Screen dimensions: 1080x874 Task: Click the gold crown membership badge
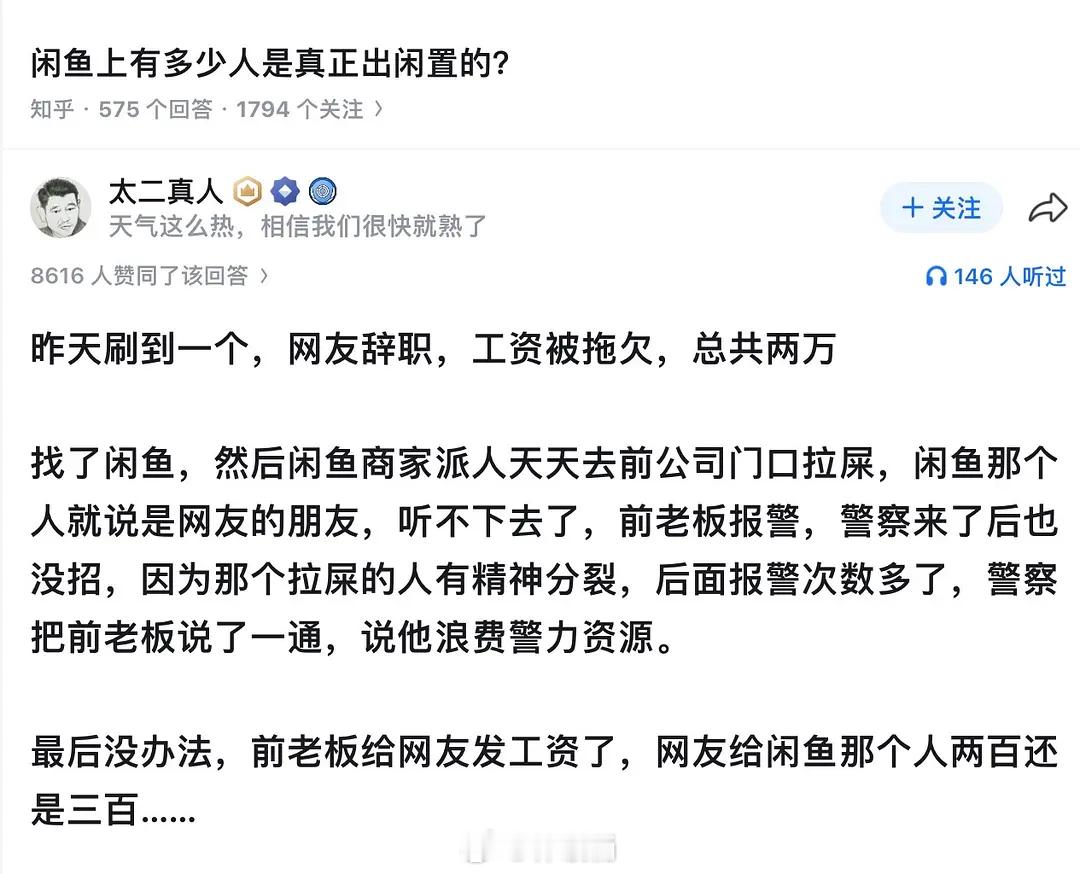click(x=246, y=191)
